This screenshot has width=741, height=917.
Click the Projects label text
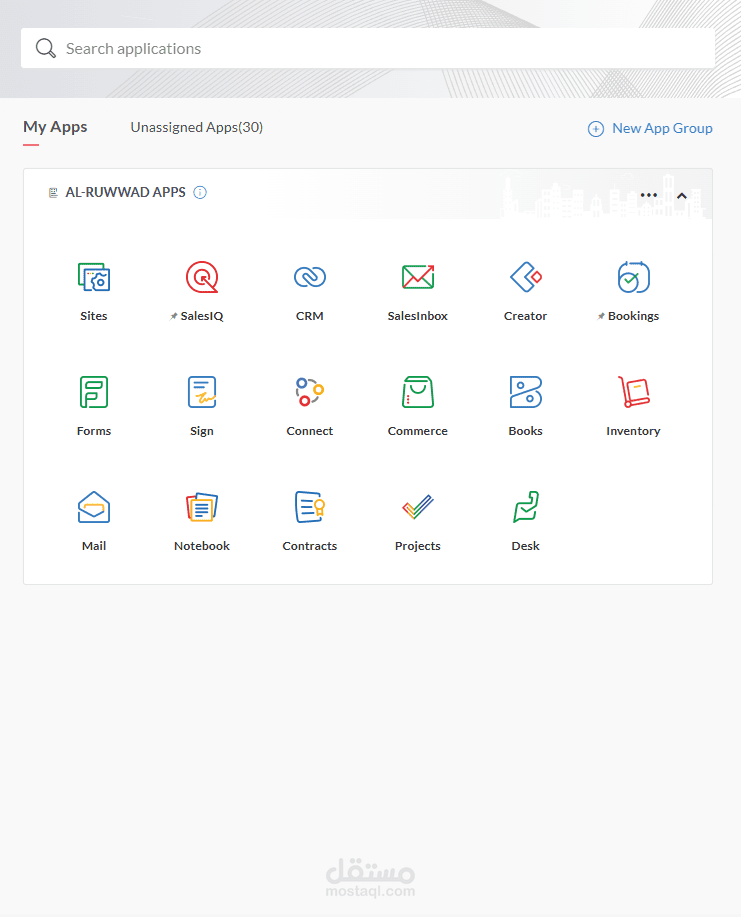(418, 546)
